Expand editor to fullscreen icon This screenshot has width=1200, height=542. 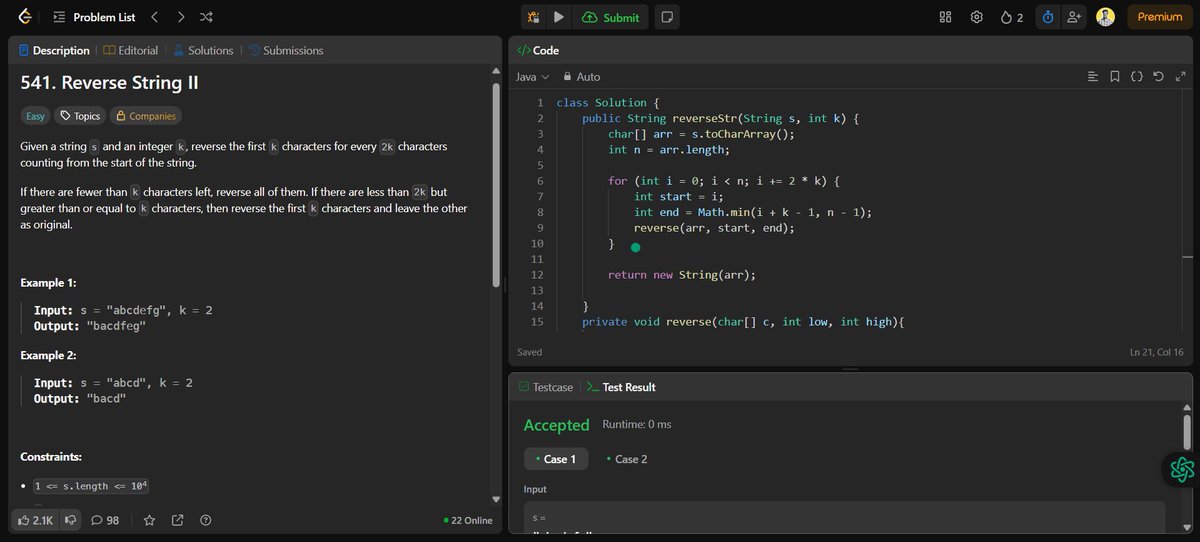pos(1180,77)
